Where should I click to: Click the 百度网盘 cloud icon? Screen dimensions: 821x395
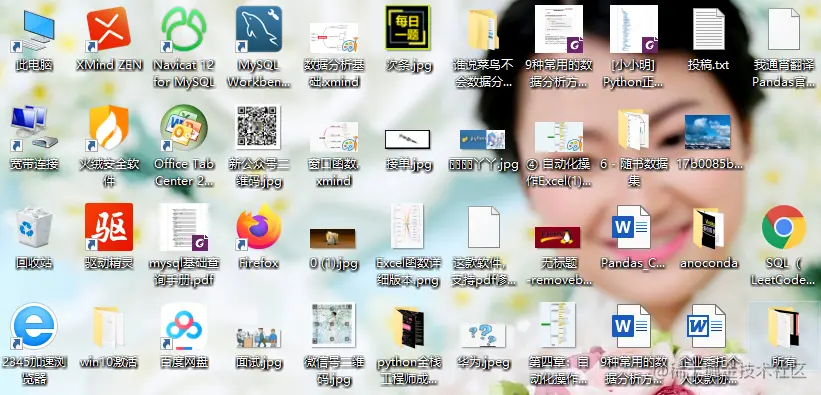coord(184,326)
